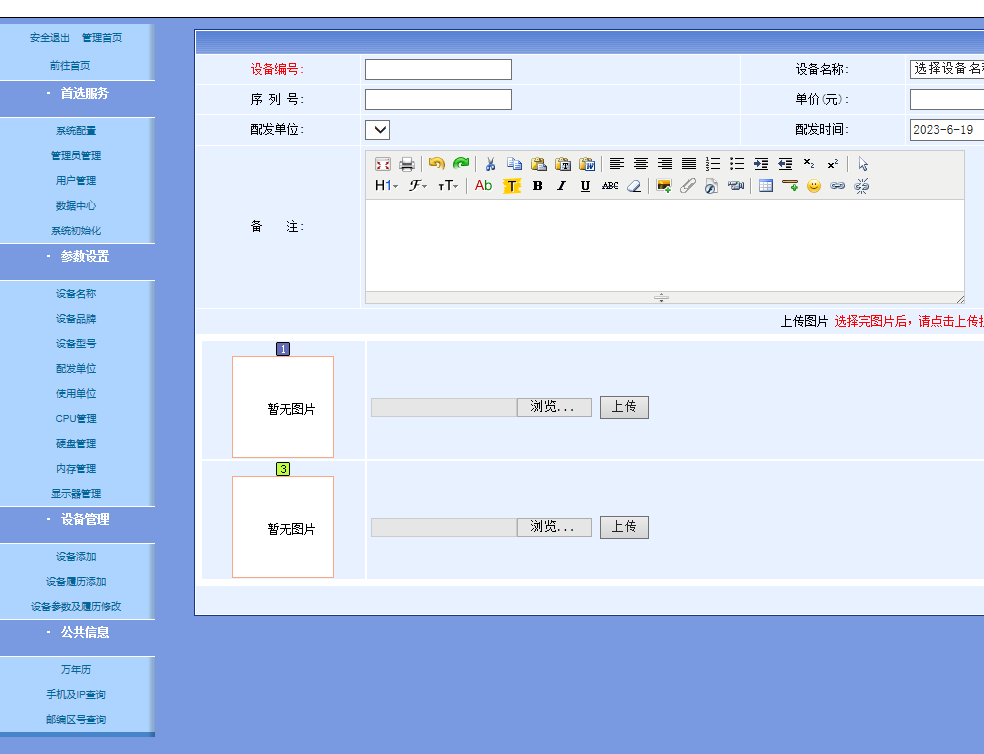Open 系统配置 in sidebar
Viewport: 984px width, 754px height.
pos(76,131)
